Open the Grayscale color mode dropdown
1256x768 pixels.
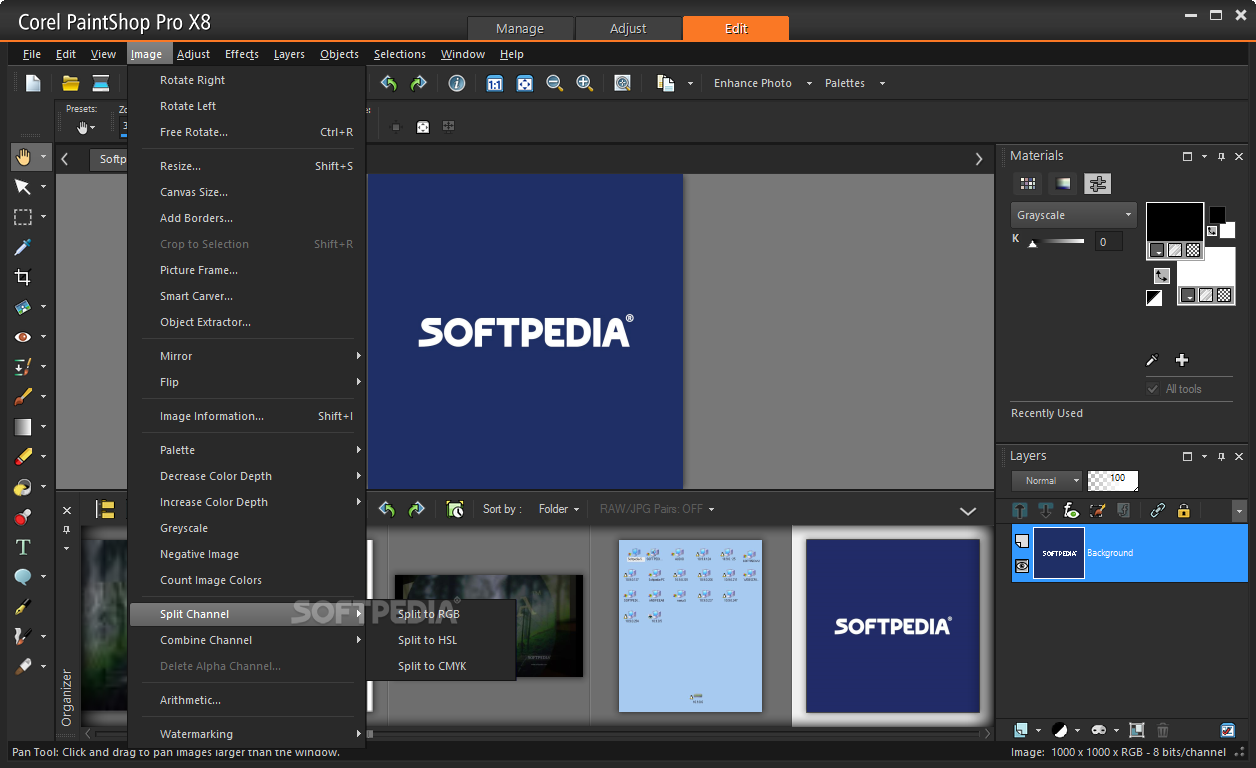pyautogui.click(x=1073, y=215)
